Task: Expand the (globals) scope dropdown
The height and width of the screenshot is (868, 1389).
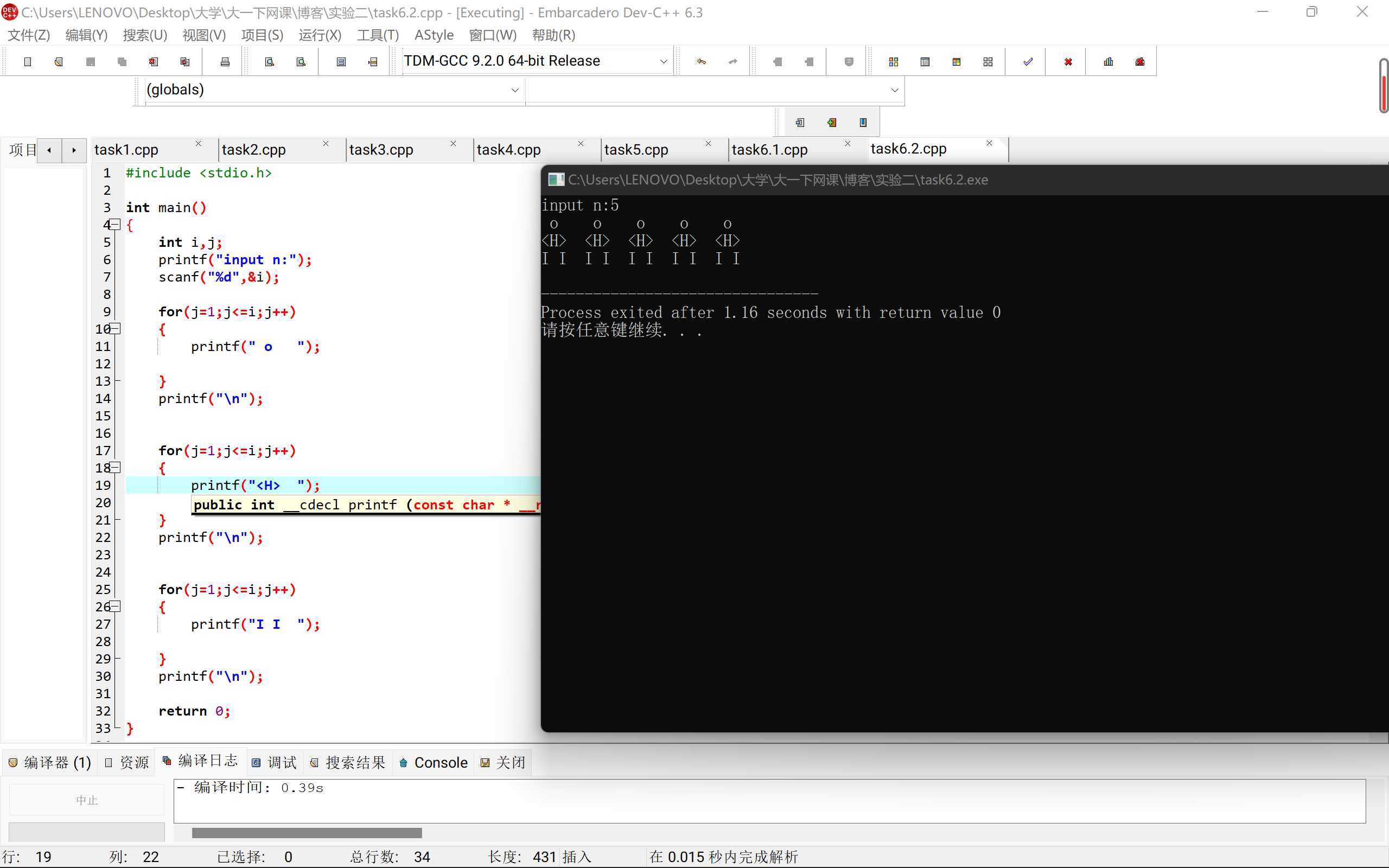Action: pyautogui.click(x=515, y=90)
